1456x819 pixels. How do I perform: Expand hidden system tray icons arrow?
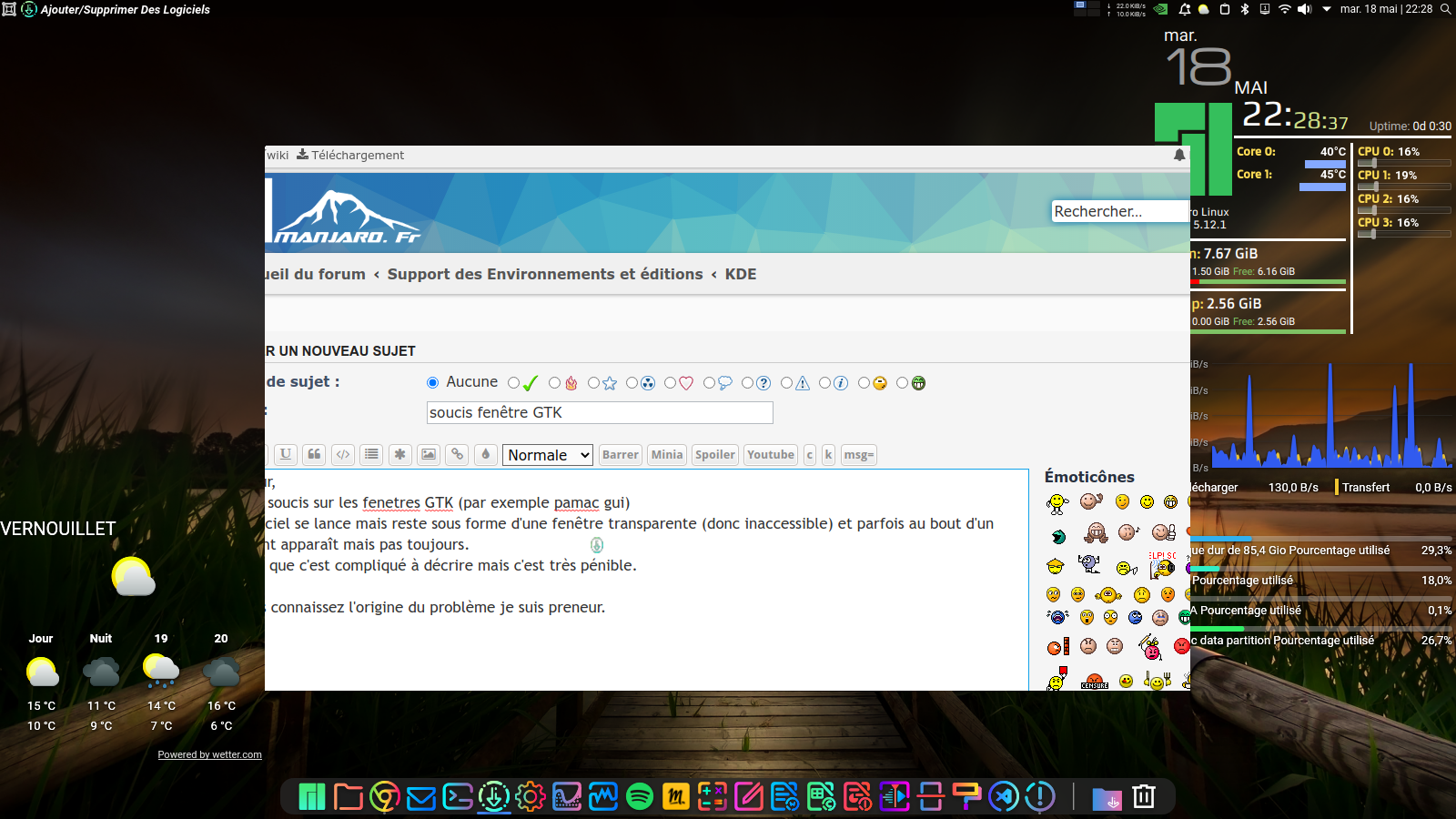pos(1327,9)
